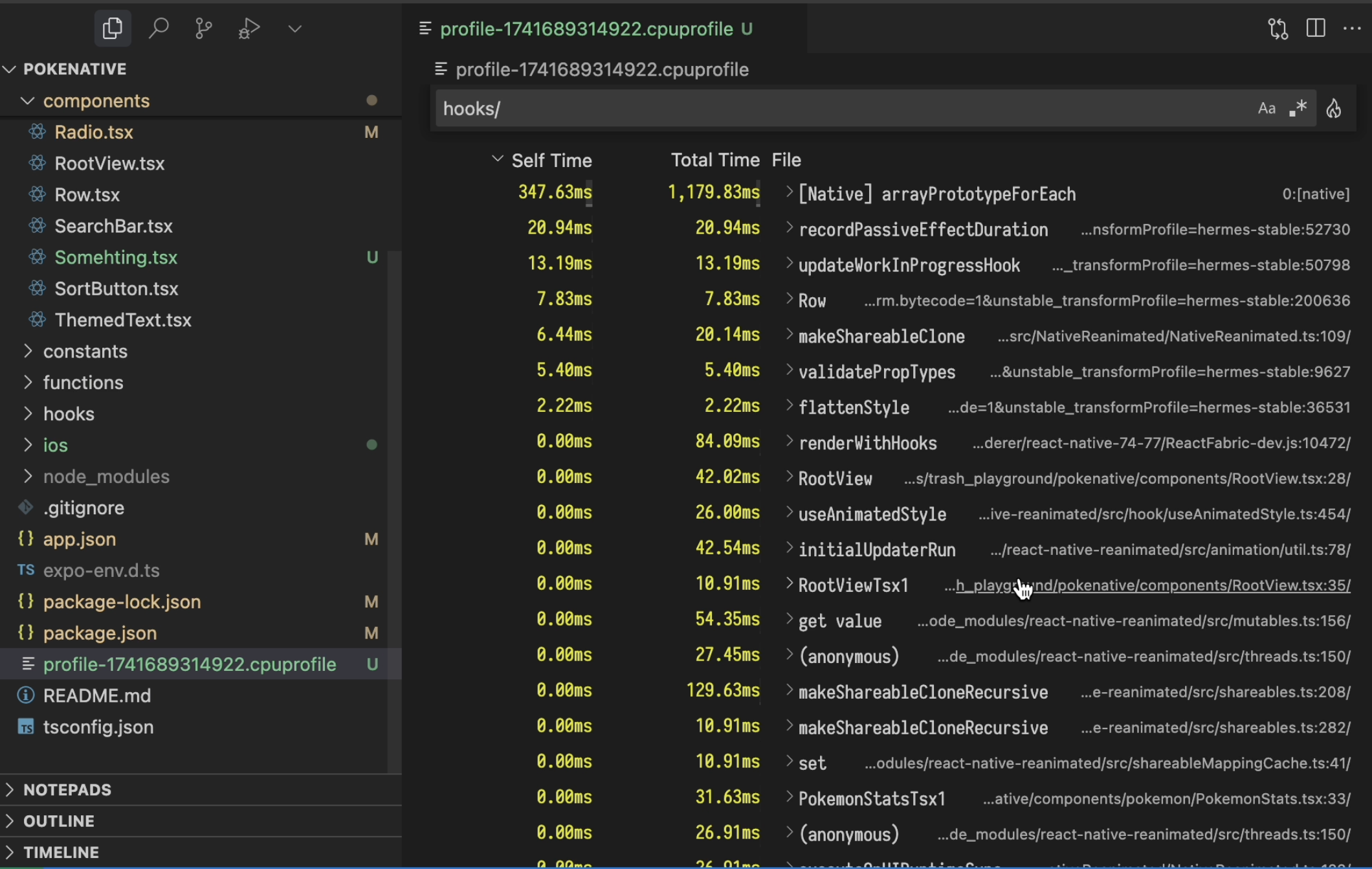Open the Run and Debug icon
The image size is (1372, 869).
pos(249,28)
